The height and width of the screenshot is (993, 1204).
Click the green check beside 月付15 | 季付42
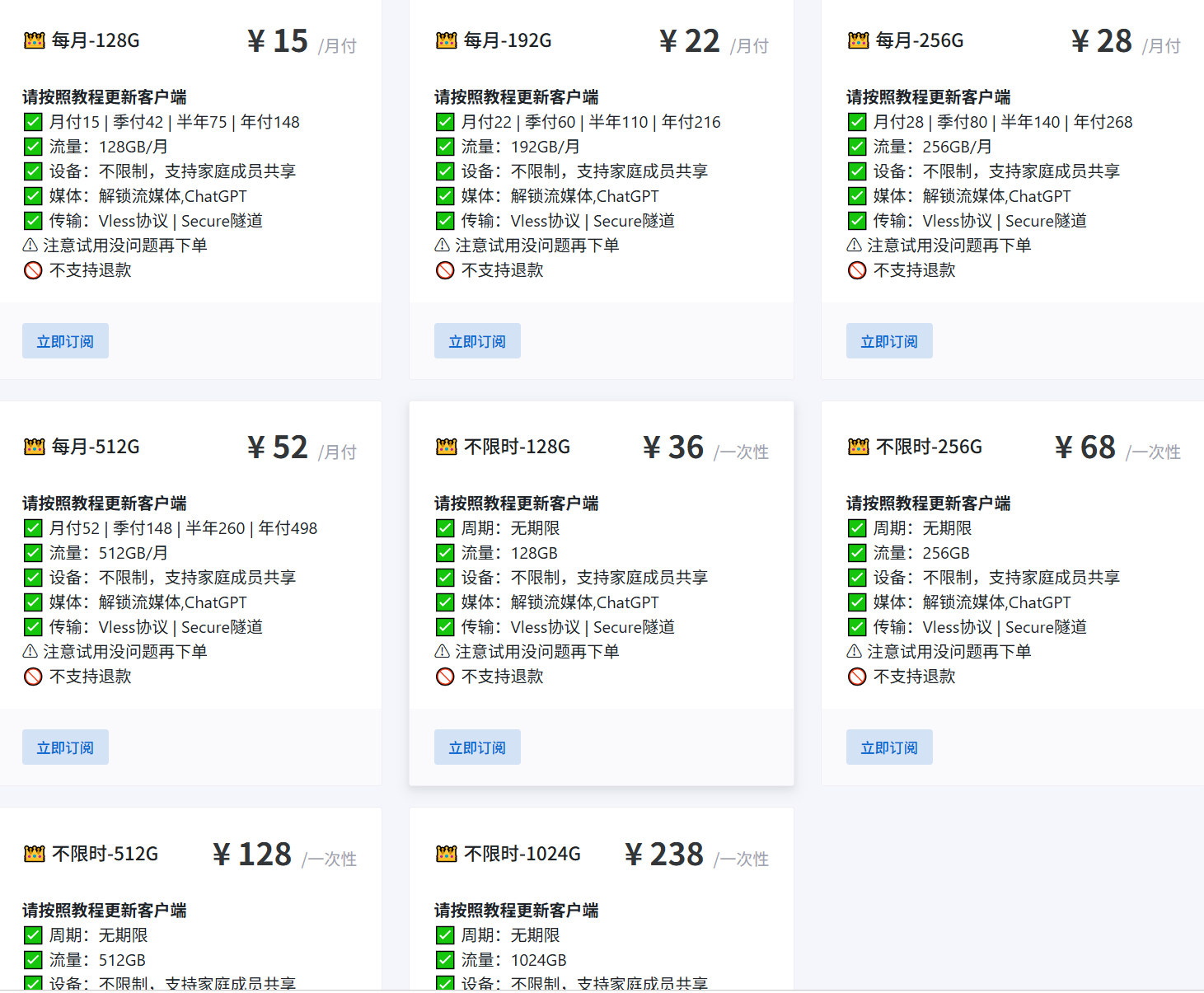pos(33,122)
